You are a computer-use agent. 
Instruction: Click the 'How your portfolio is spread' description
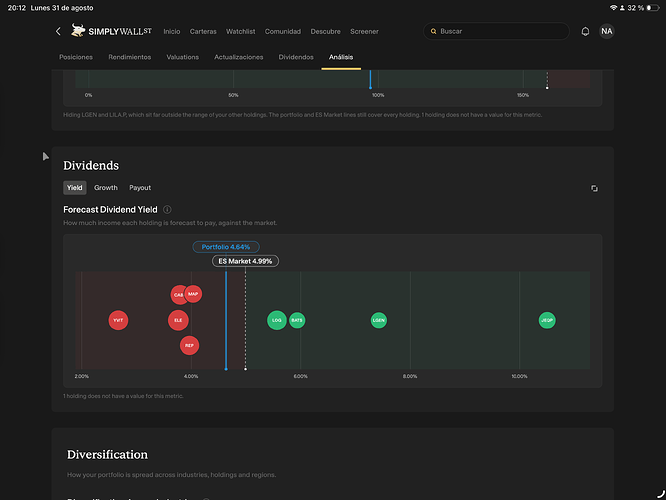172,475
